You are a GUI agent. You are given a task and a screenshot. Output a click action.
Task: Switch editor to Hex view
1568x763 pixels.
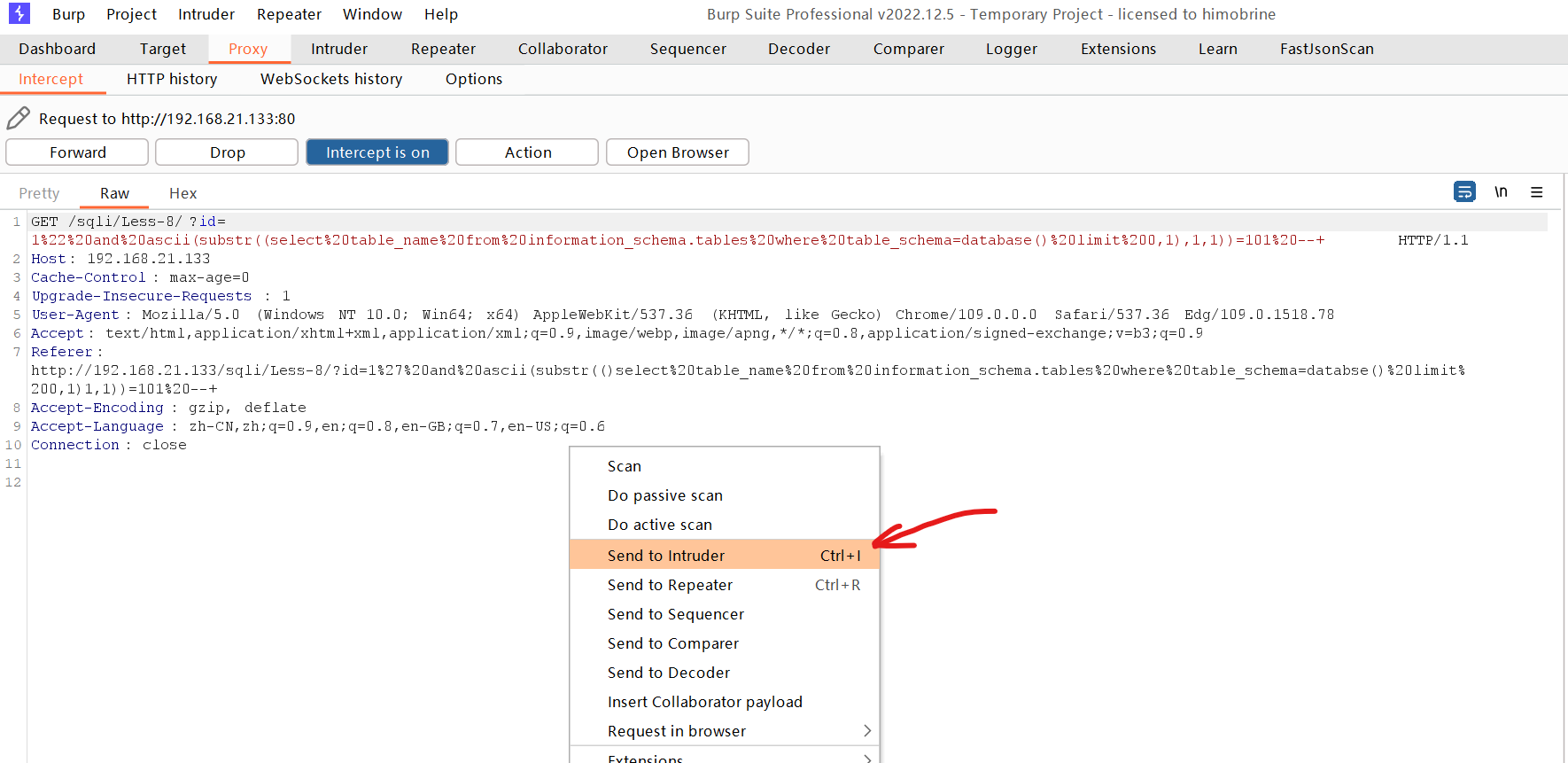(x=183, y=193)
